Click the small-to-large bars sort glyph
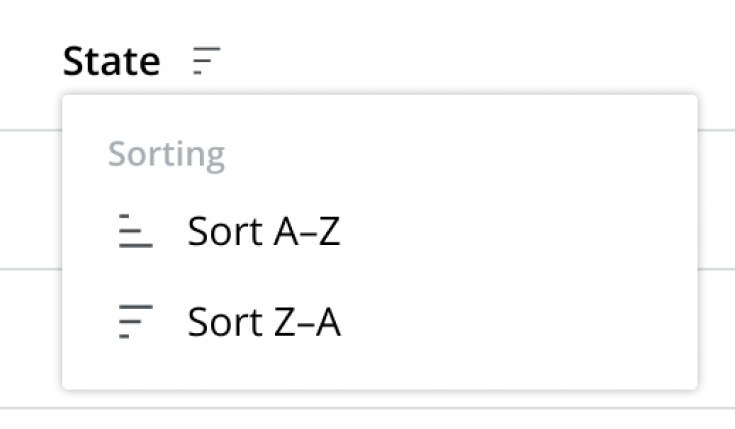735x429 pixels. click(136, 231)
